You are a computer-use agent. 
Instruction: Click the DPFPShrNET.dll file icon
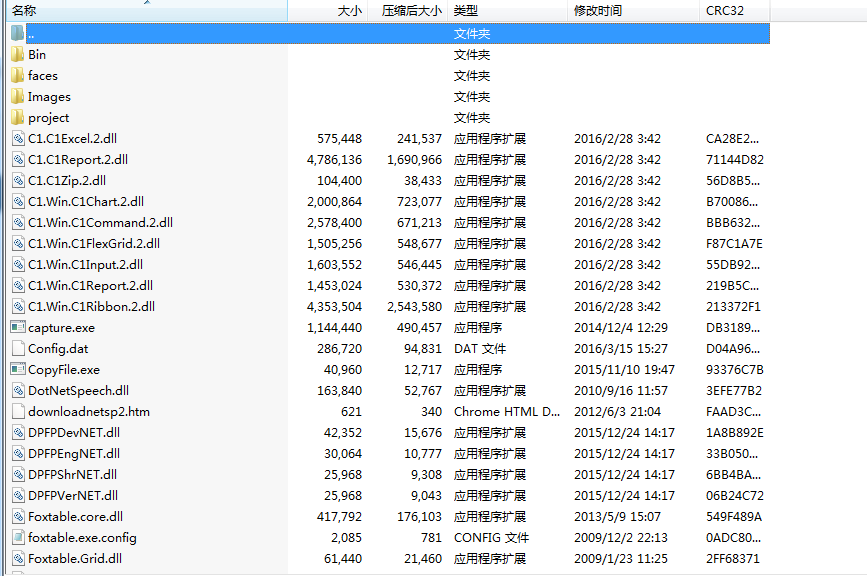tap(18, 475)
